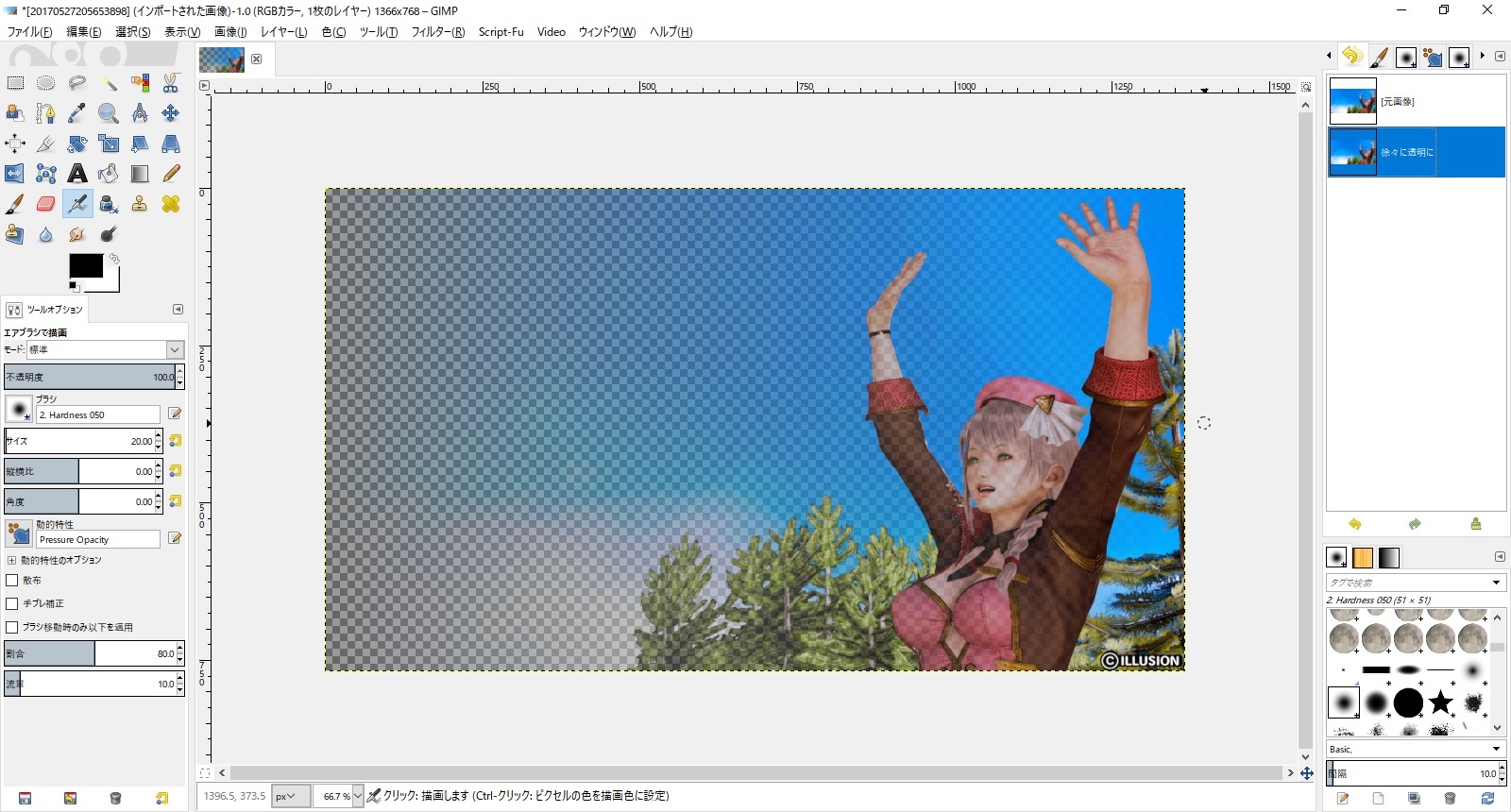Open the 色(C) menu

pyautogui.click(x=333, y=32)
